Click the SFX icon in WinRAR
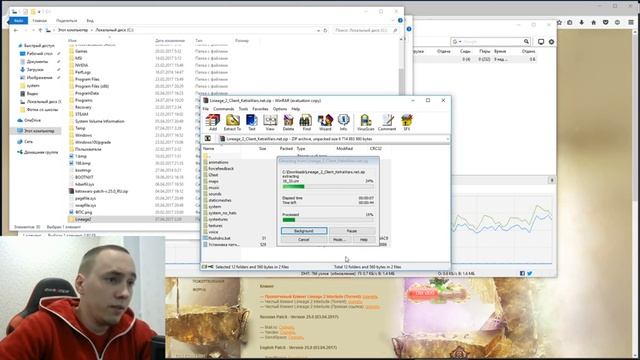Screen dimensions: 640x360 click(x=407, y=122)
